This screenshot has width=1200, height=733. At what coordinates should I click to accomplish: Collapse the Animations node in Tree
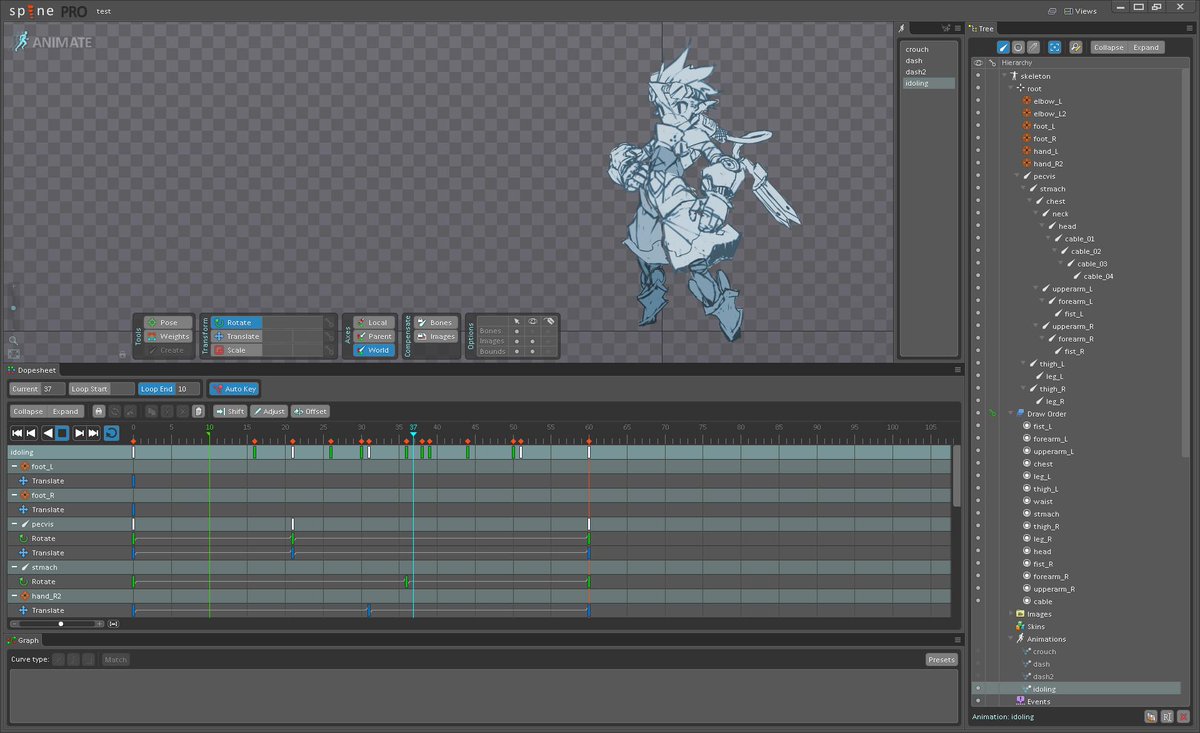(1011, 639)
